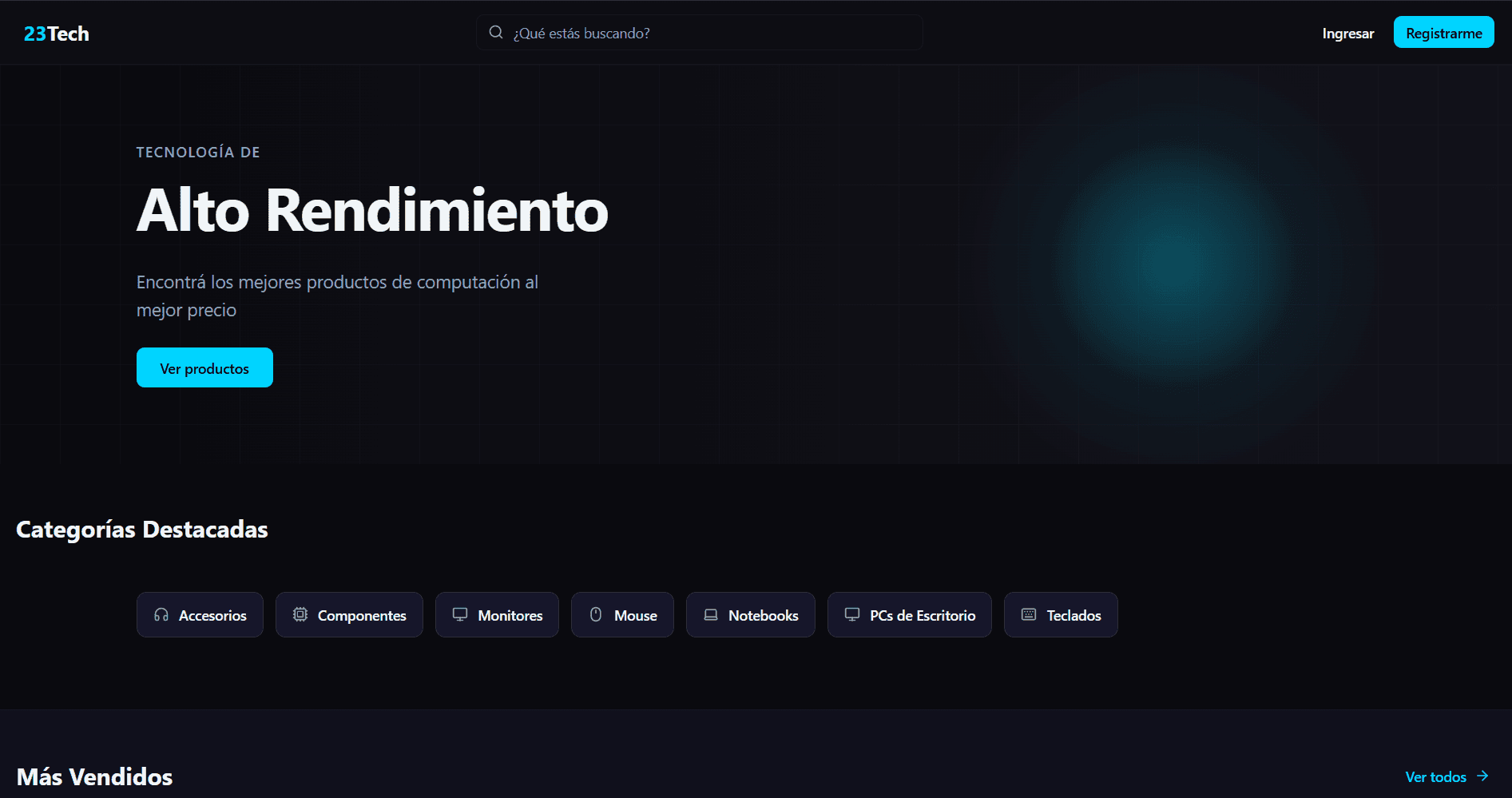Open the Ver todos link

tap(1435, 777)
